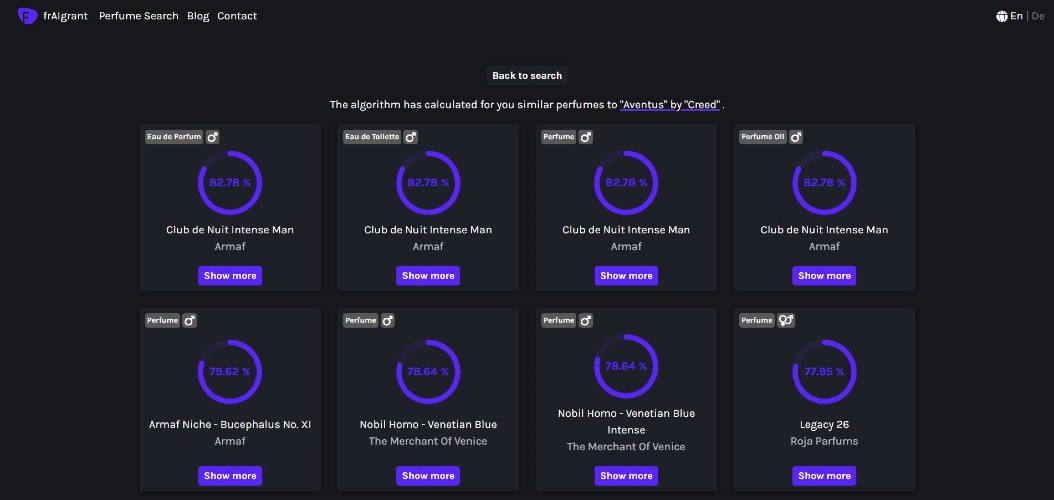The image size is (1054, 500).
Task: Click the frAIgrant purple logo icon
Action: [28, 15]
